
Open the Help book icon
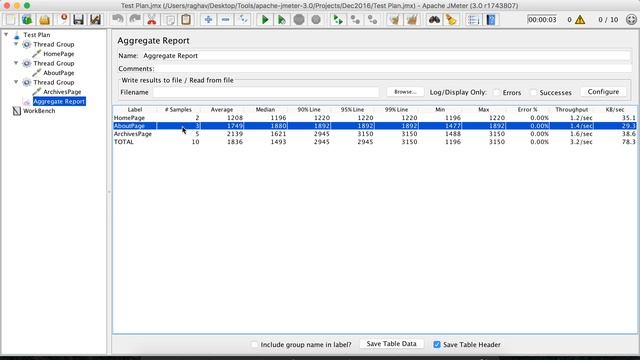pos(491,20)
